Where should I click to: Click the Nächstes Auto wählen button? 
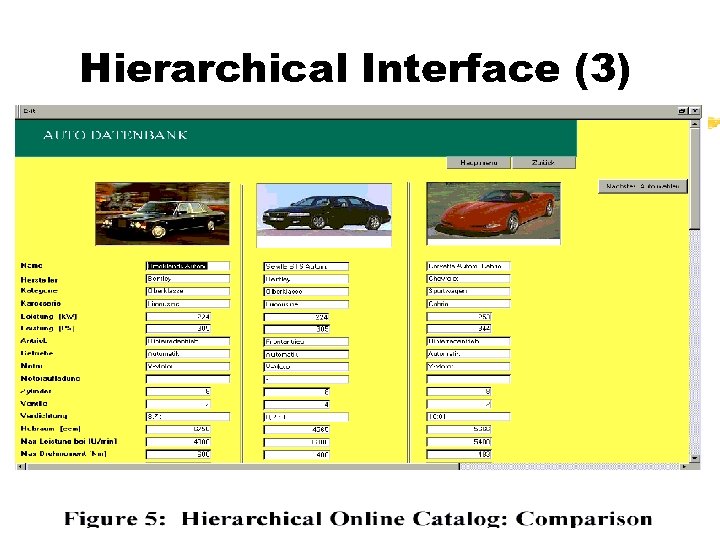(x=642, y=186)
